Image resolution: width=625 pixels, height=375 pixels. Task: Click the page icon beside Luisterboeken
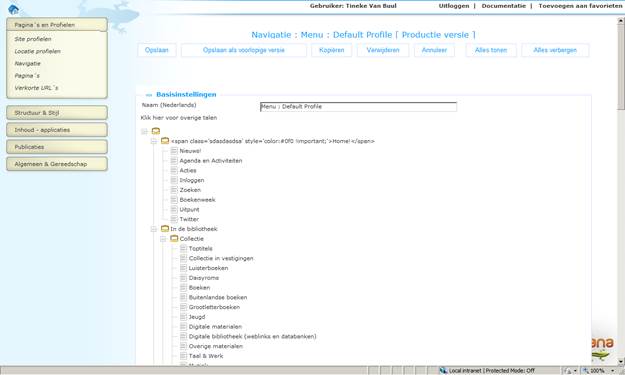pos(183,268)
